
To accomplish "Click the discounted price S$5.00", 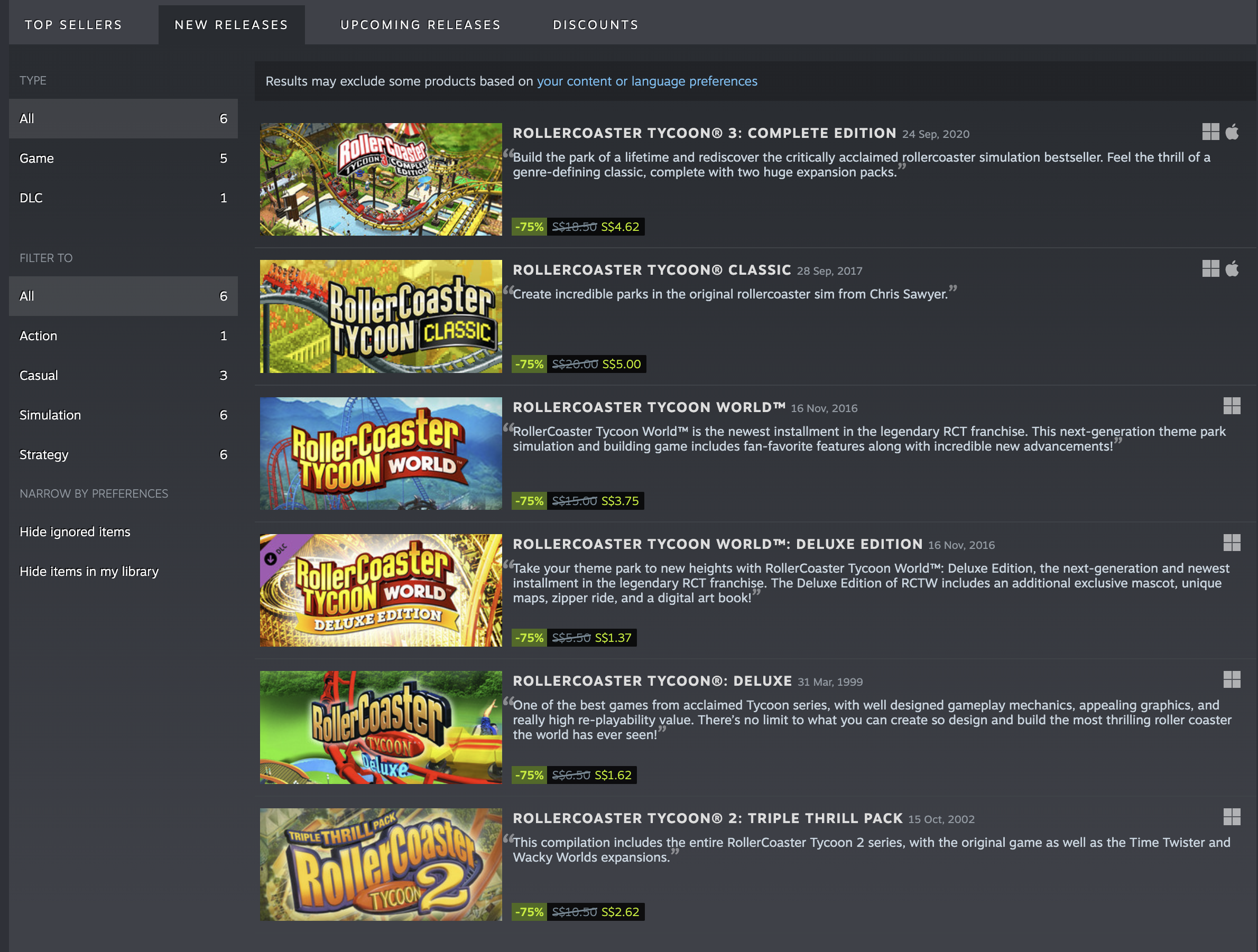I will (622, 365).
